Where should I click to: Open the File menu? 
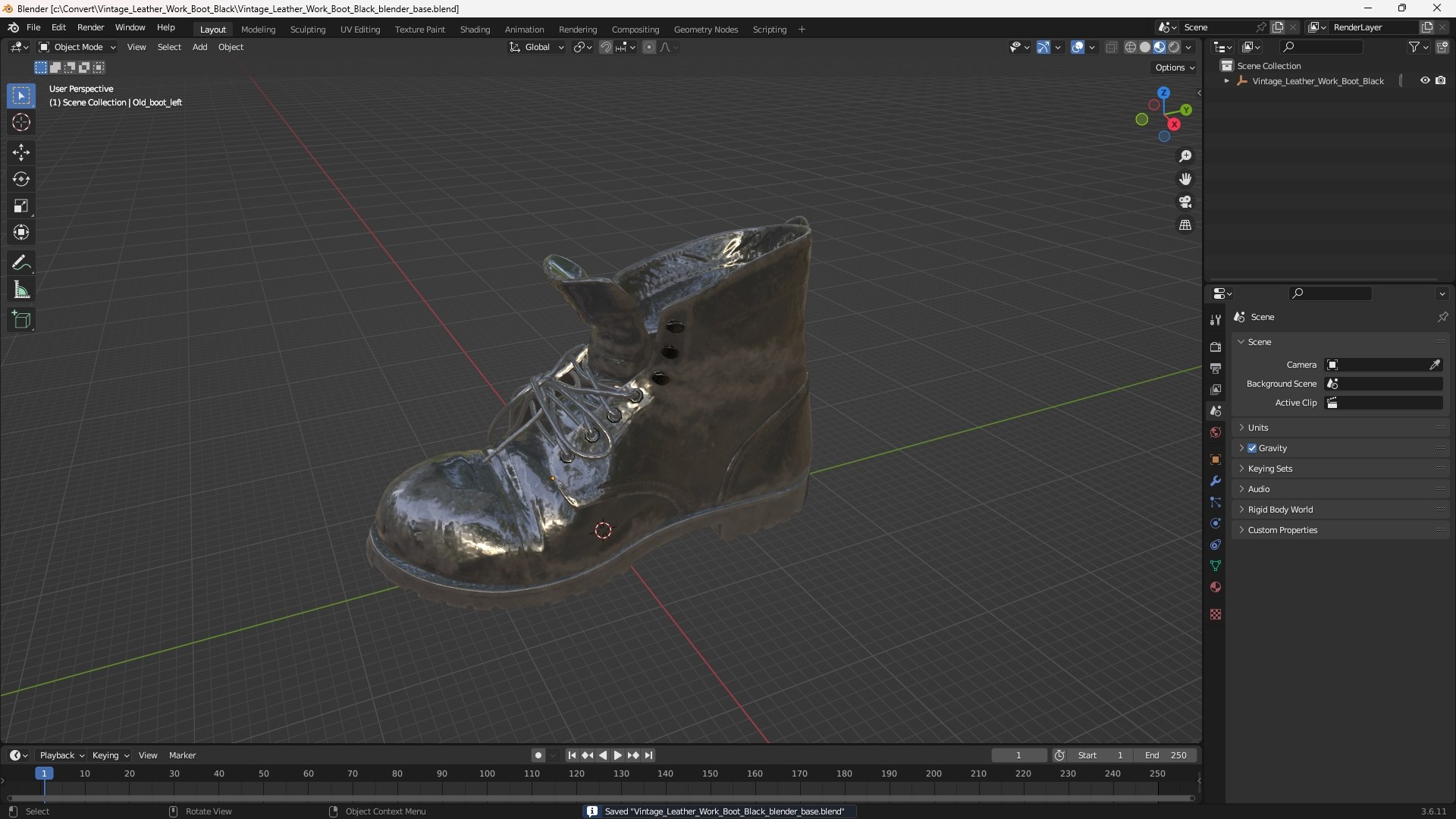[x=33, y=27]
